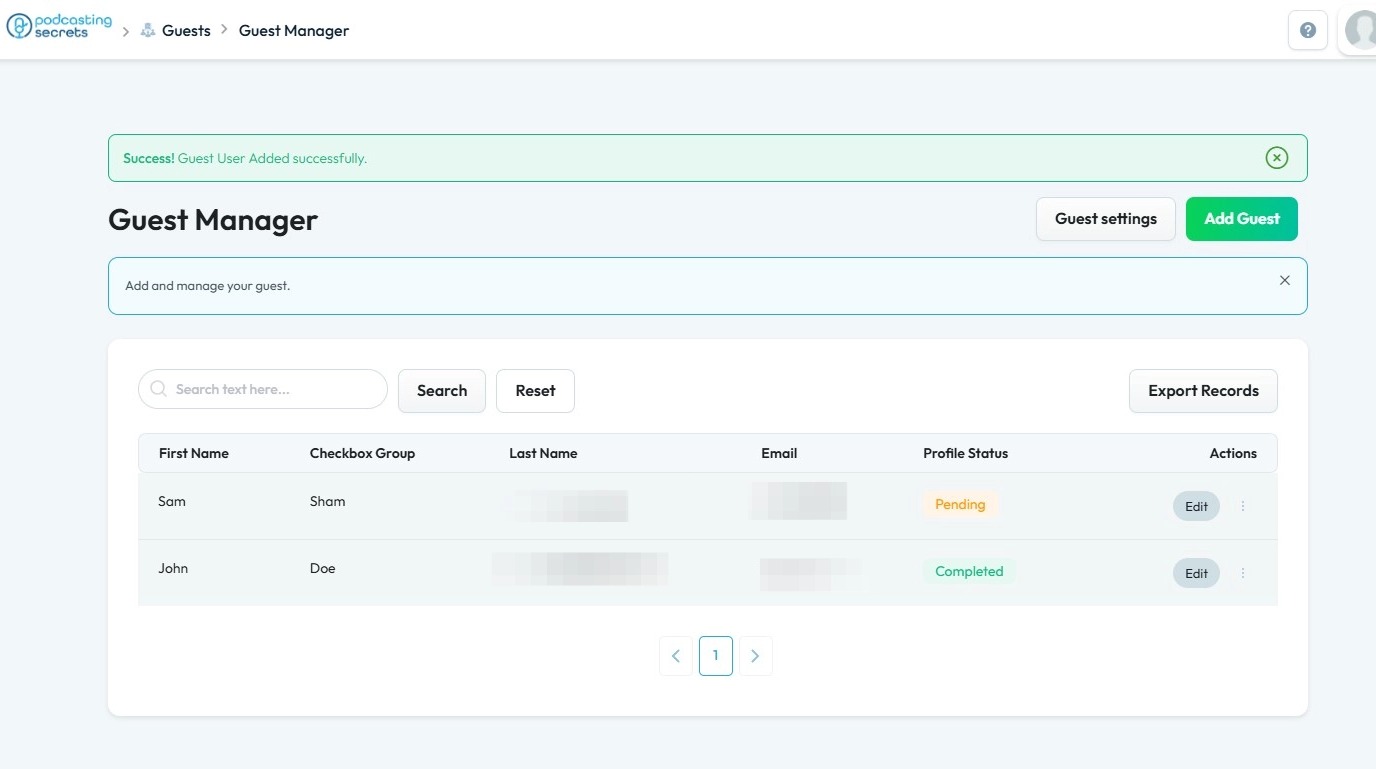Select page 1 in pagination
This screenshot has height=769, width=1376.
[715, 656]
